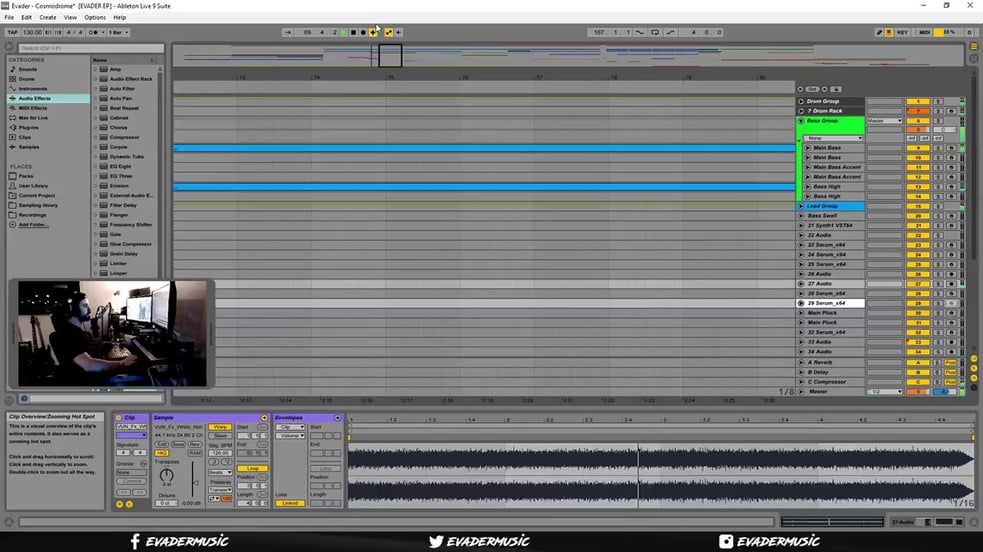The image size is (983, 552).
Task: Open the File menu
Action: coord(9,18)
